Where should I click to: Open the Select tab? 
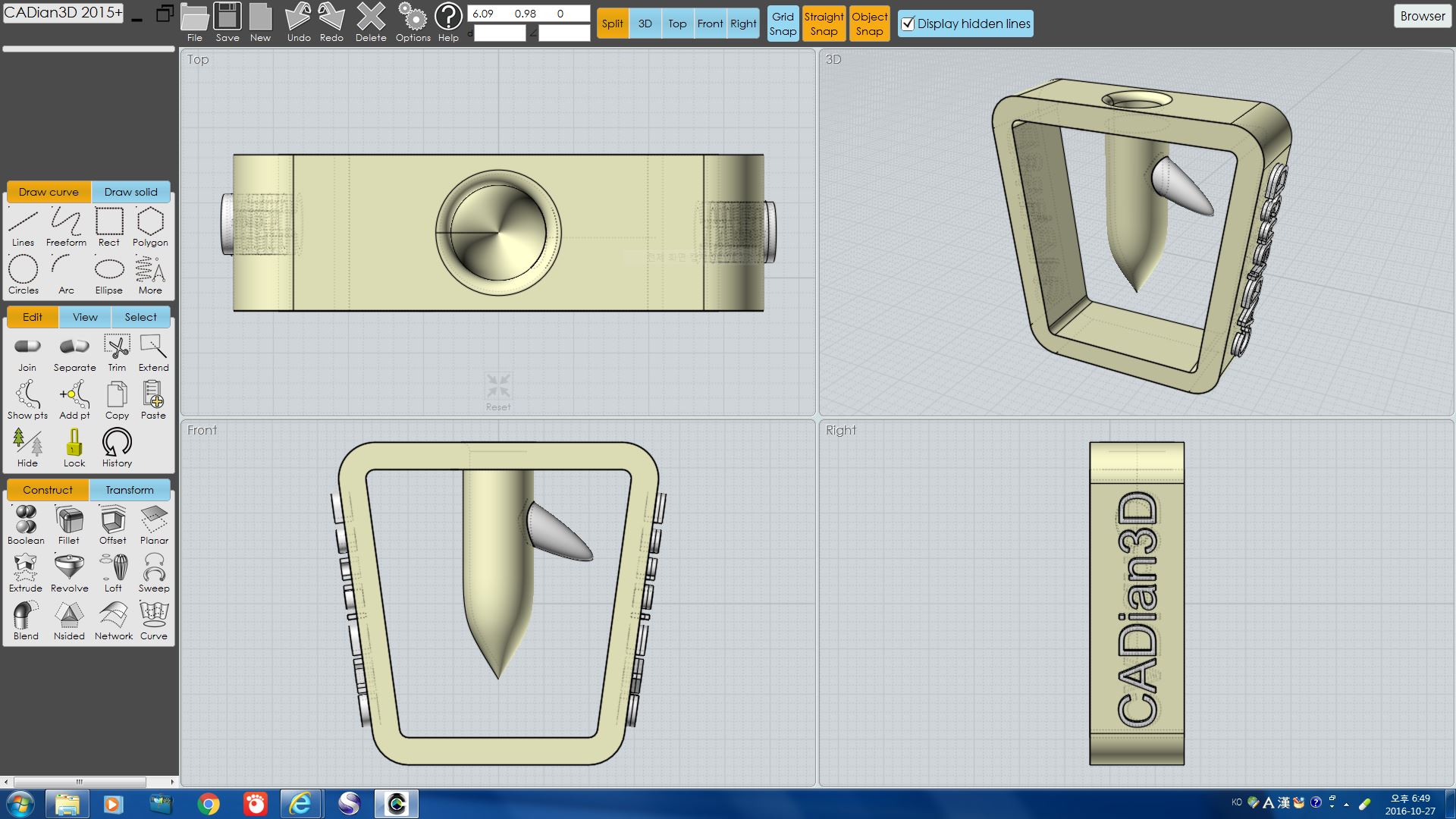140,317
